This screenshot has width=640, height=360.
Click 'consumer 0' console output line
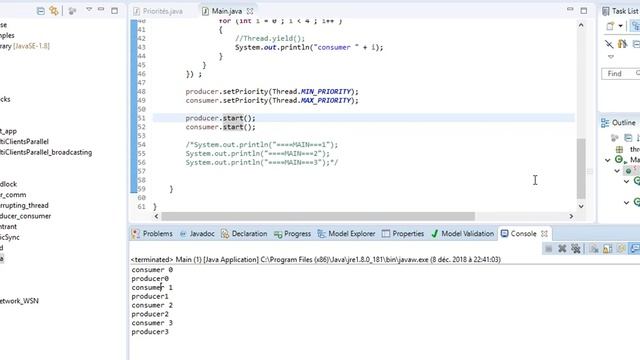click(x=152, y=270)
